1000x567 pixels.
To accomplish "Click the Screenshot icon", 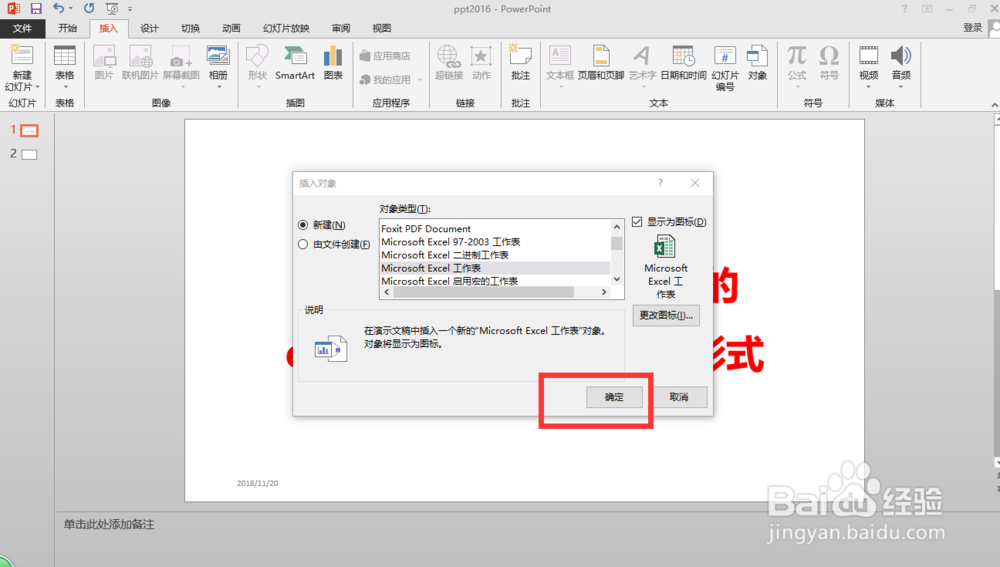I will coord(181,56).
